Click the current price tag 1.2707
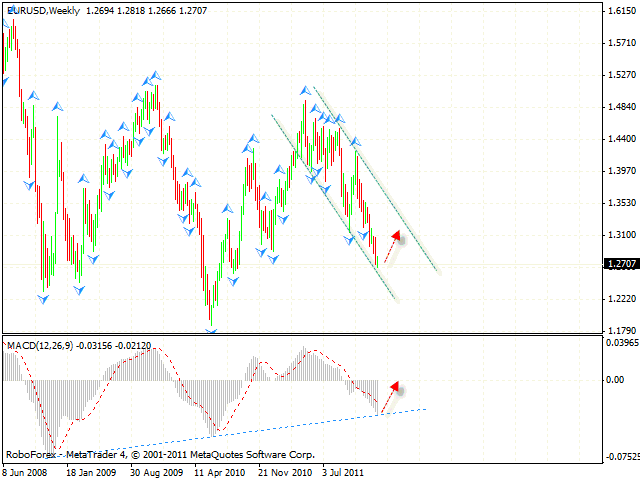The image size is (640, 480). pyautogui.click(x=618, y=265)
